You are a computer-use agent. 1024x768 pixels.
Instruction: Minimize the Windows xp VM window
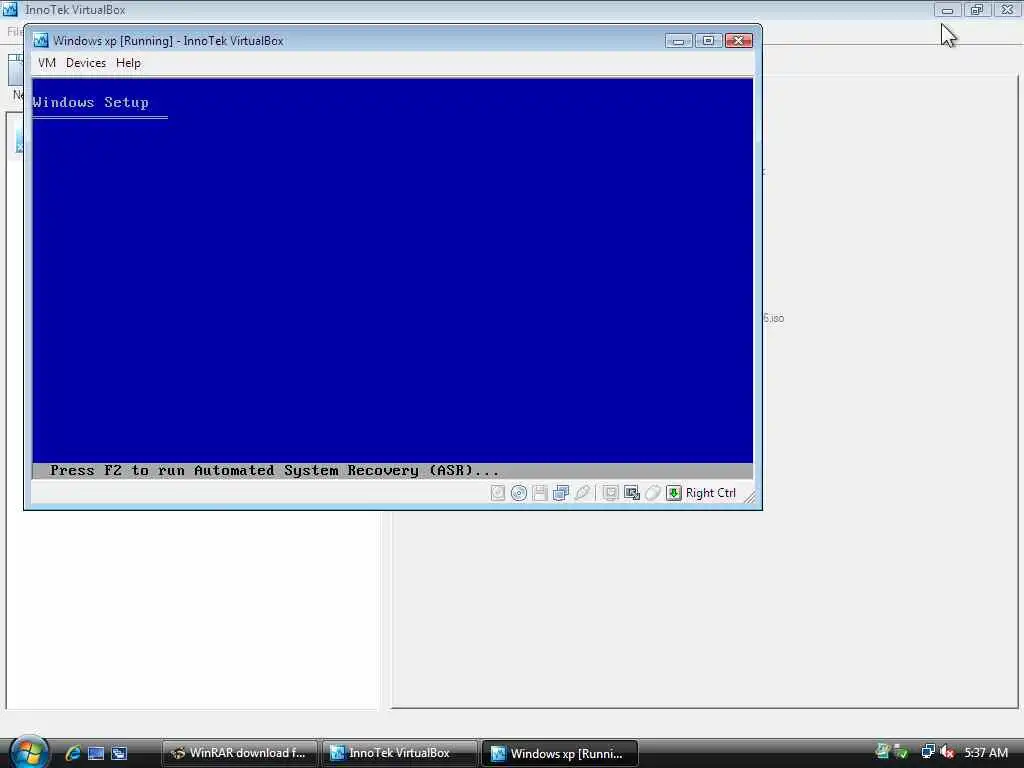tap(679, 40)
